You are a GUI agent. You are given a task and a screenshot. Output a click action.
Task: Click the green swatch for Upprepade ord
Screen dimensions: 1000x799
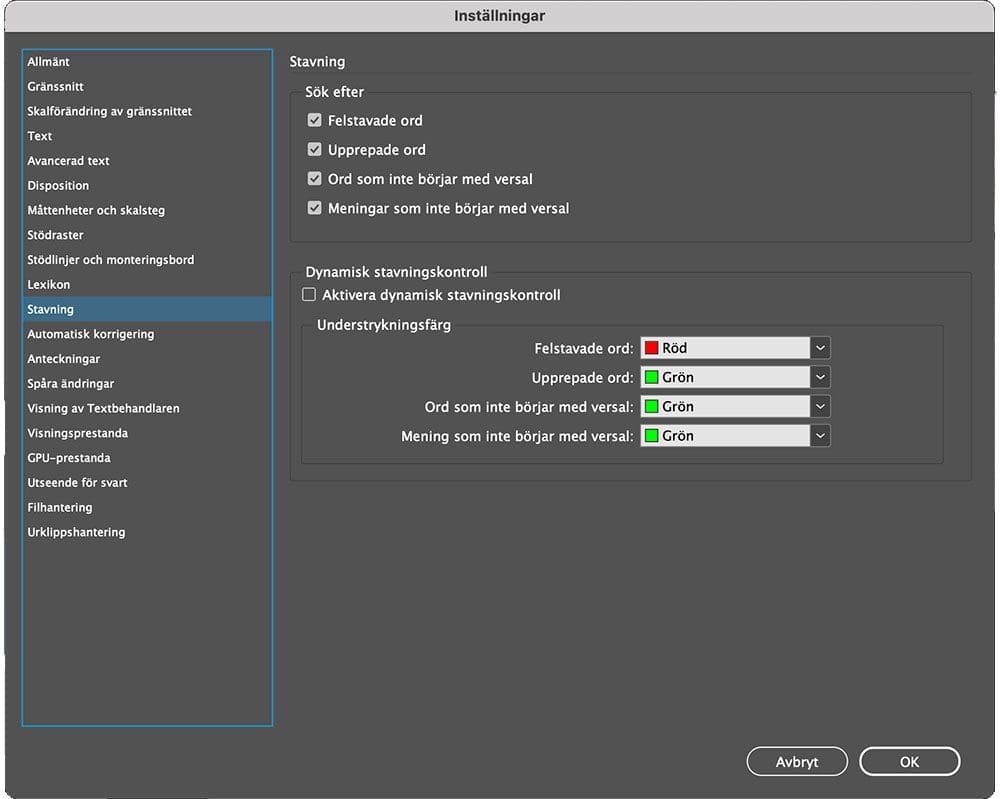coord(651,378)
